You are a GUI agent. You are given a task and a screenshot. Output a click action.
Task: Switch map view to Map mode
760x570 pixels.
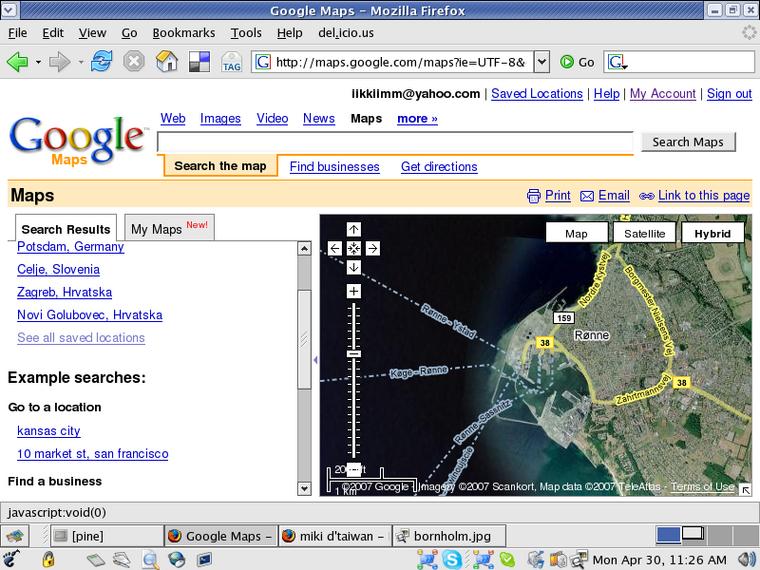tap(576, 234)
